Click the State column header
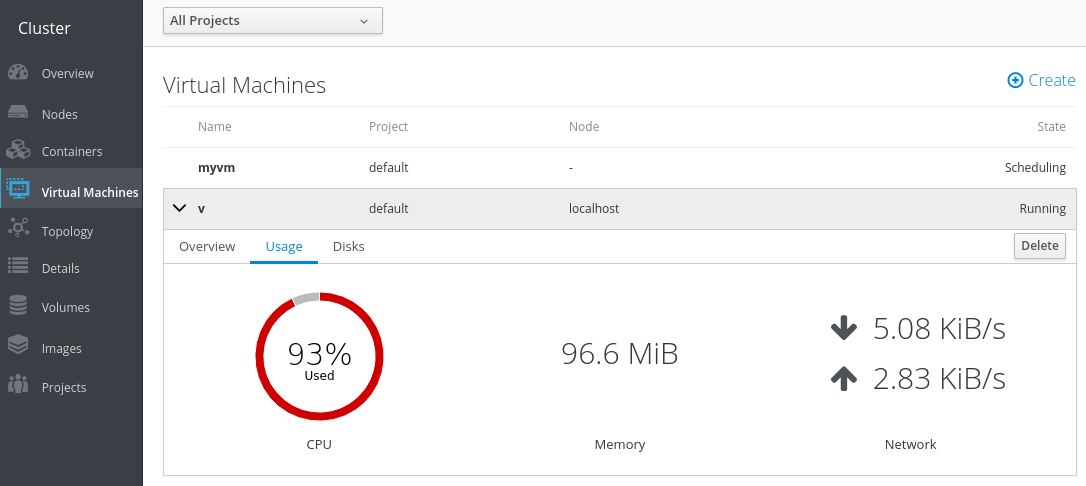Image resolution: width=1086 pixels, height=486 pixels. 1051,127
